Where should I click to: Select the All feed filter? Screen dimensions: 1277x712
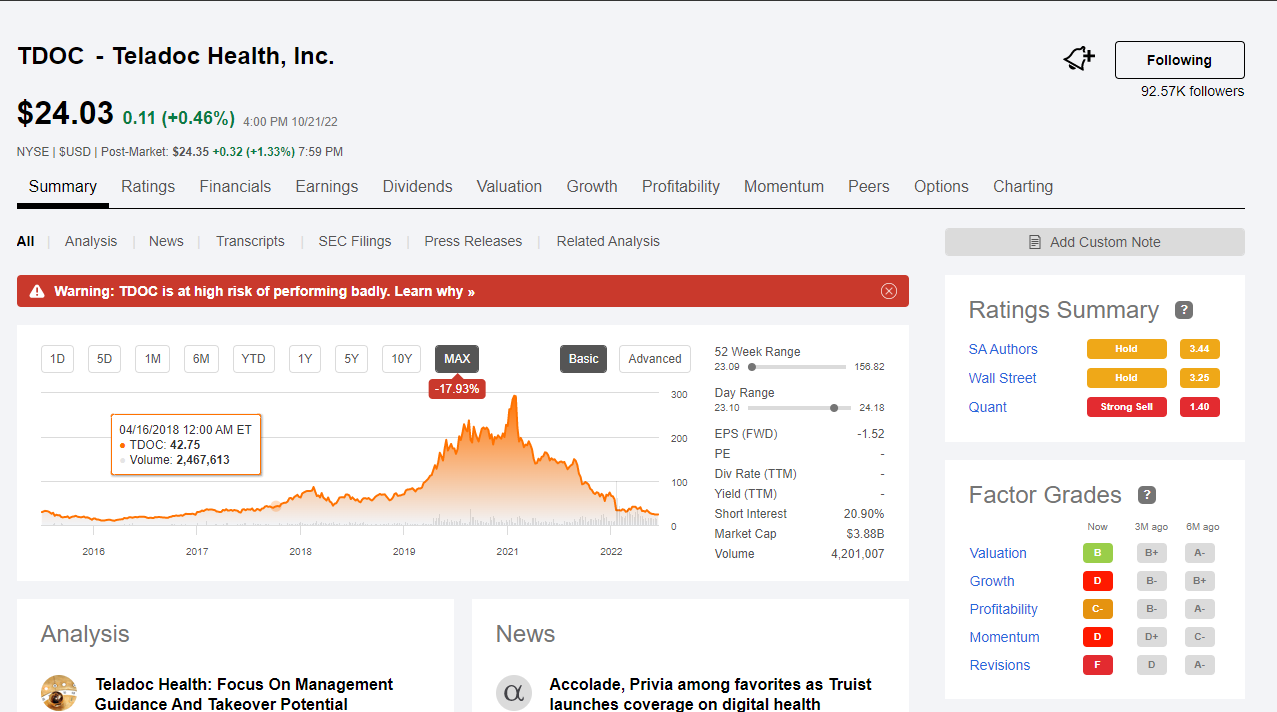tap(25, 241)
